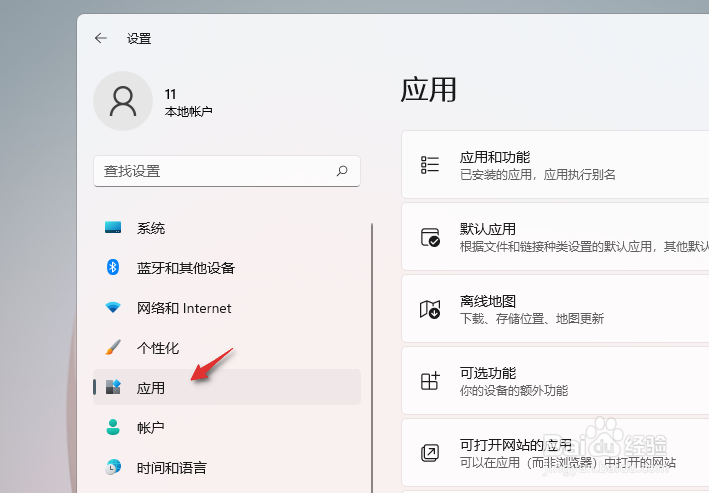Open the 应用和功能 settings card
The width and height of the screenshot is (709, 493).
(x=555, y=165)
